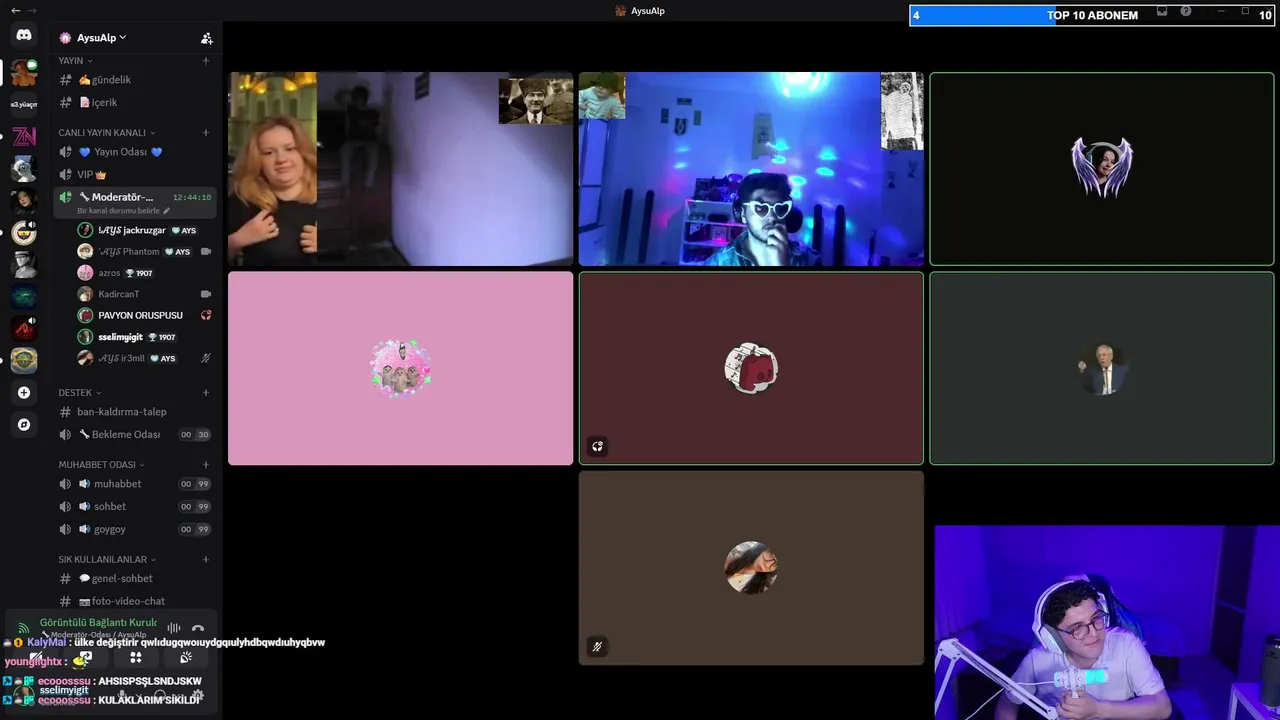
Task: Click the 12:44:10 call timer
Action: click(192, 197)
